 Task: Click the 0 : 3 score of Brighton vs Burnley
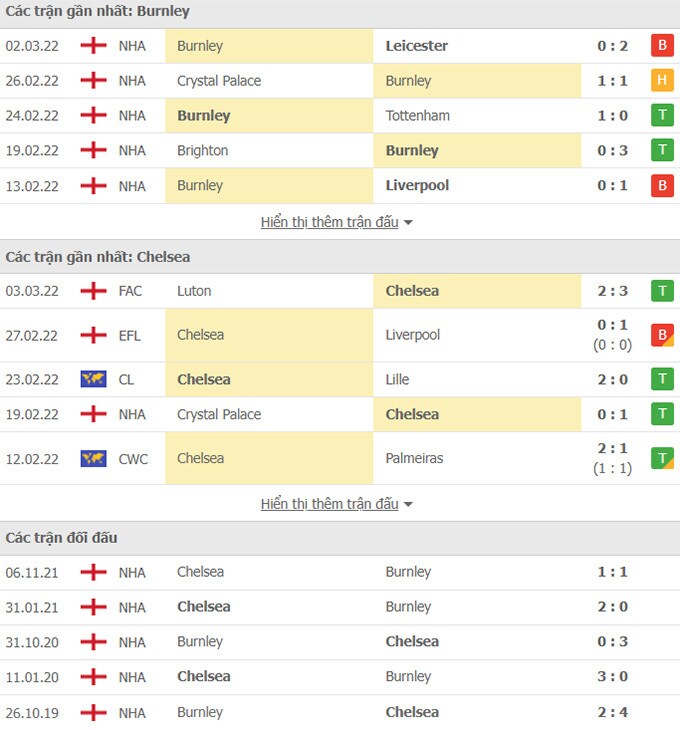[610, 150]
